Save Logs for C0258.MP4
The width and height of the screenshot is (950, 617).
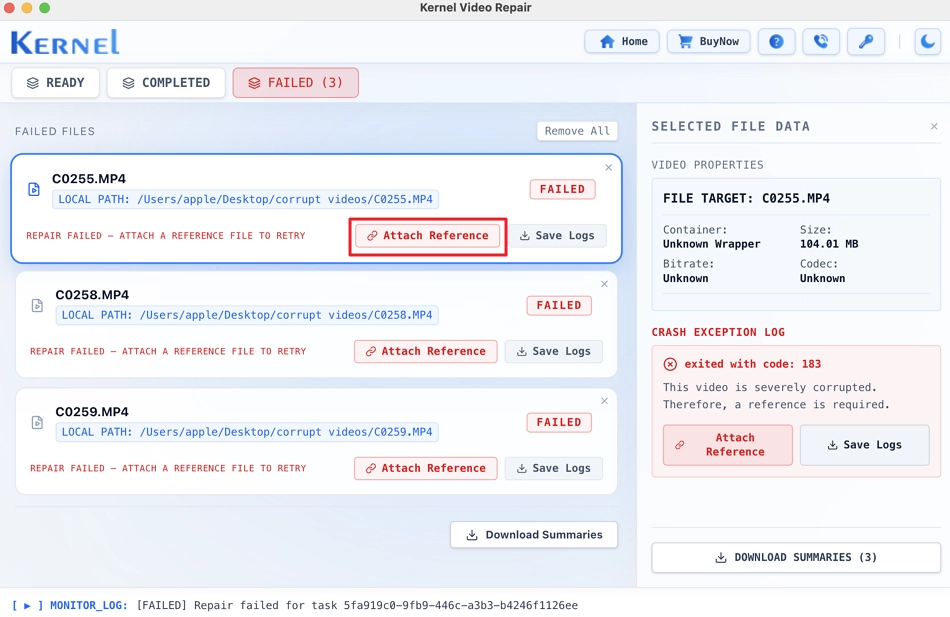(553, 352)
